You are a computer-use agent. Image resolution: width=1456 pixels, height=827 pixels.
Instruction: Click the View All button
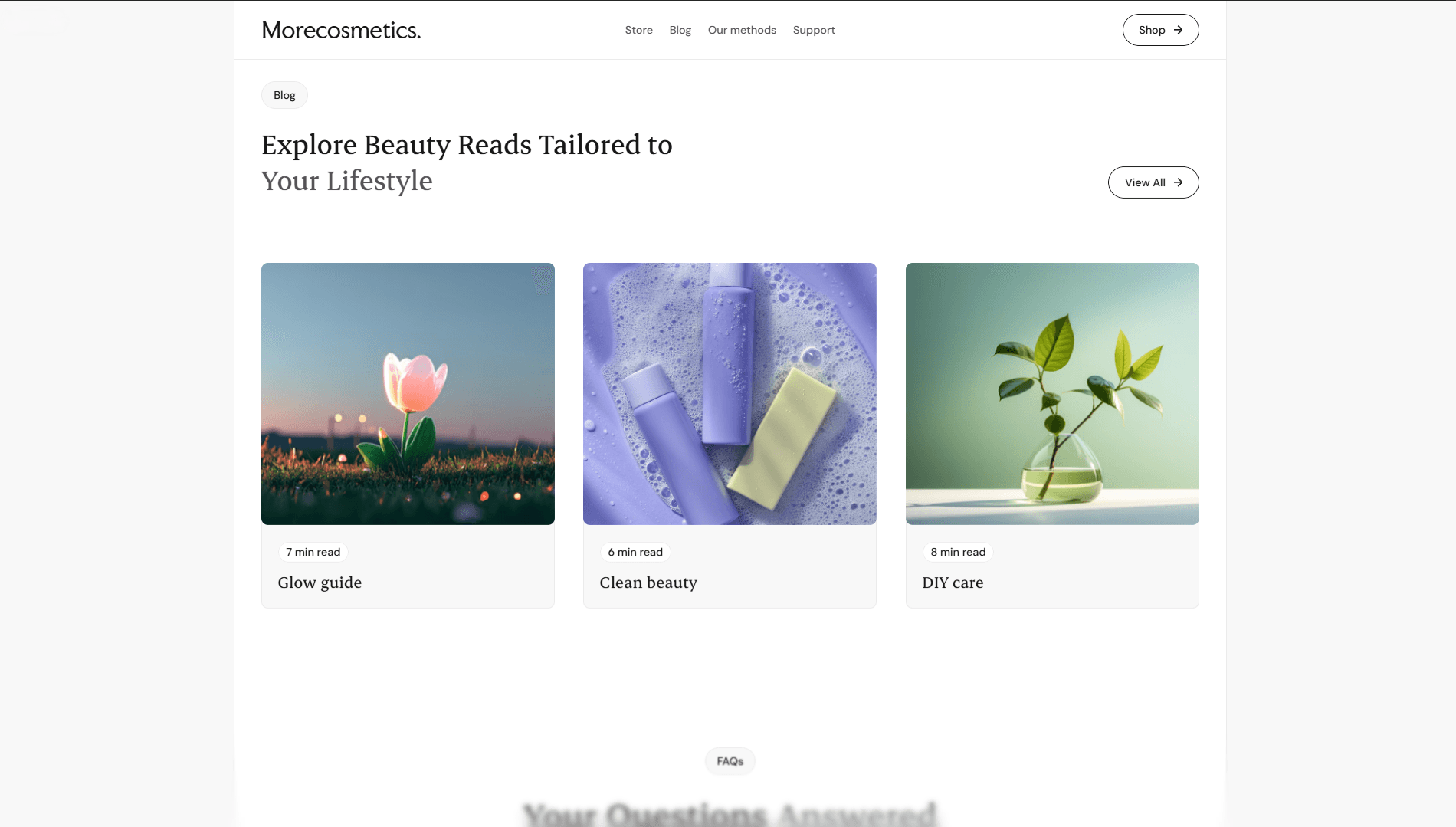click(1153, 182)
